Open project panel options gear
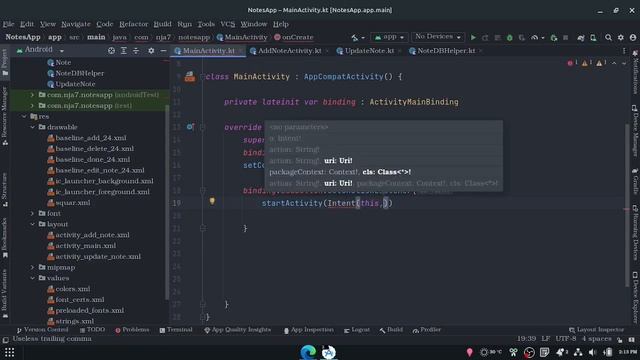The image size is (640, 360). [151, 51]
